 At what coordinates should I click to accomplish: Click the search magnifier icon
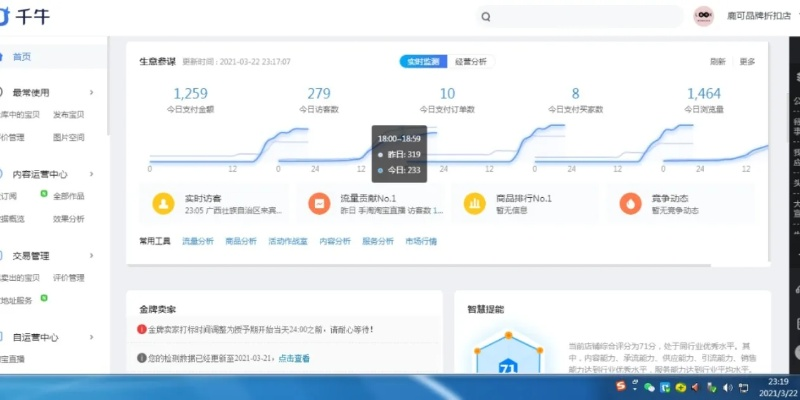pyautogui.click(x=486, y=17)
